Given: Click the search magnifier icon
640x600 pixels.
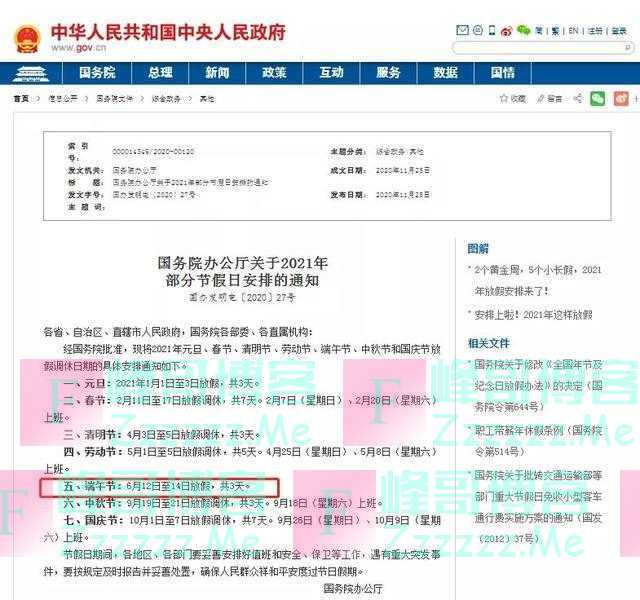Looking at the screenshot, I should (629, 48).
